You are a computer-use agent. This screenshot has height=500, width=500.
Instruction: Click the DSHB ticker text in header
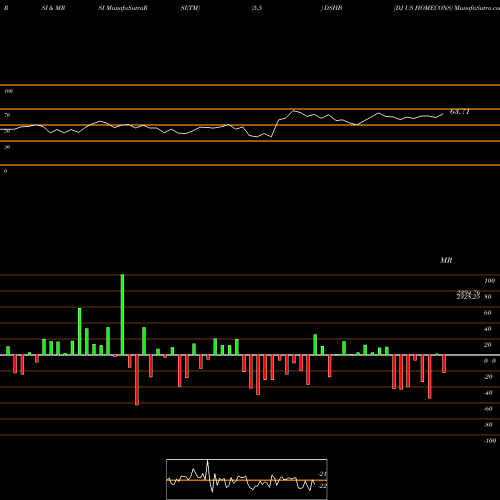[x=333, y=8]
